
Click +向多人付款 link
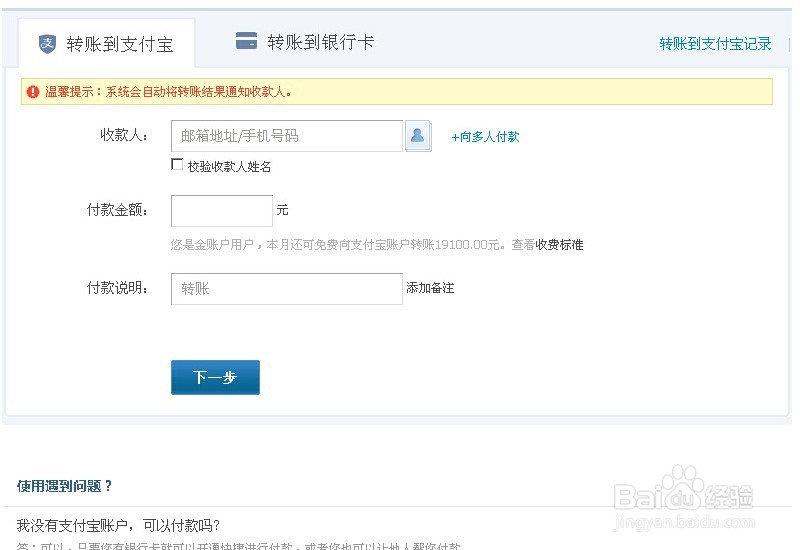[485, 137]
